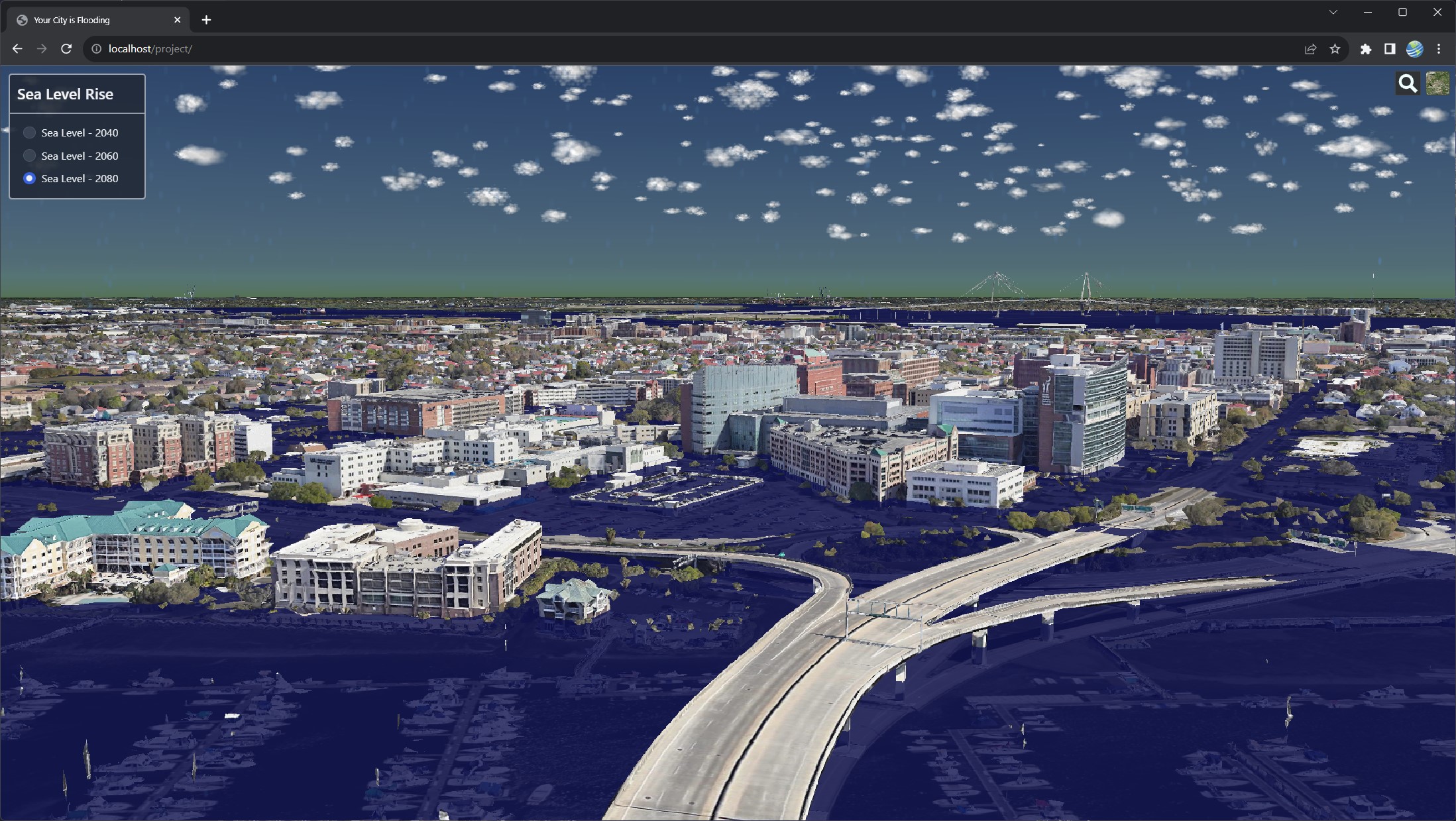This screenshot has height=821, width=1456.
Task: Click the browser forward arrow
Action: point(42,49)
